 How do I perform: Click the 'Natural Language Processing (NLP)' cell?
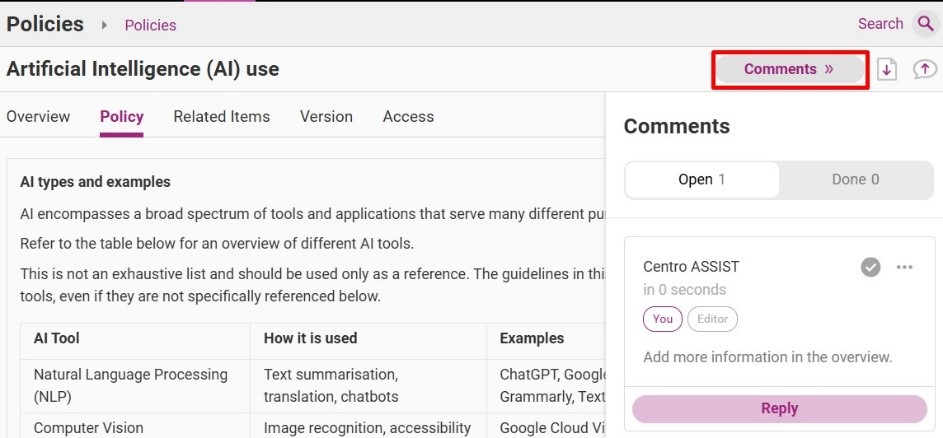click(x=135, y=386)
